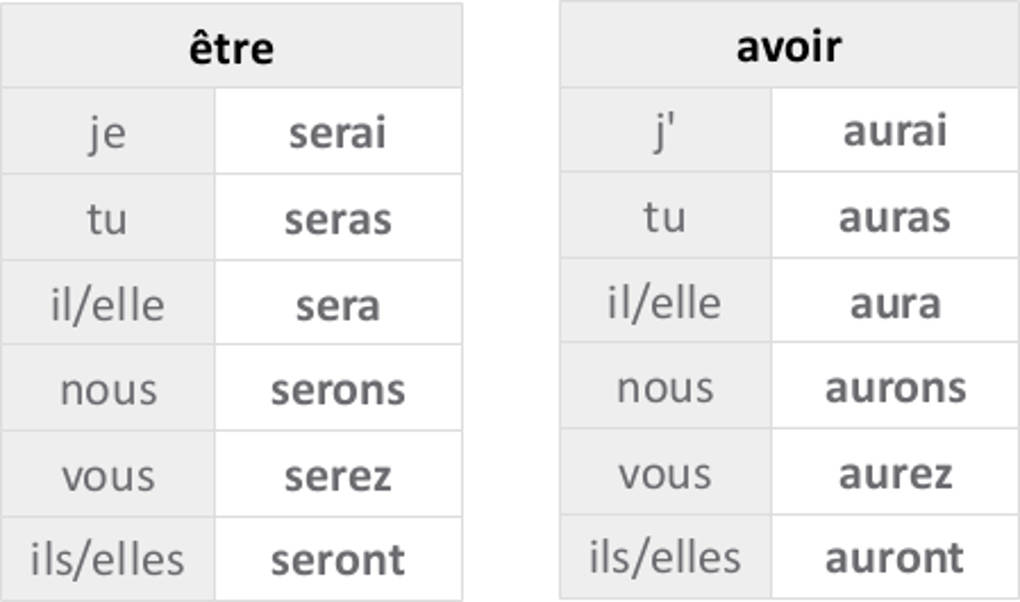Select the j' pronoun cell

665,131
